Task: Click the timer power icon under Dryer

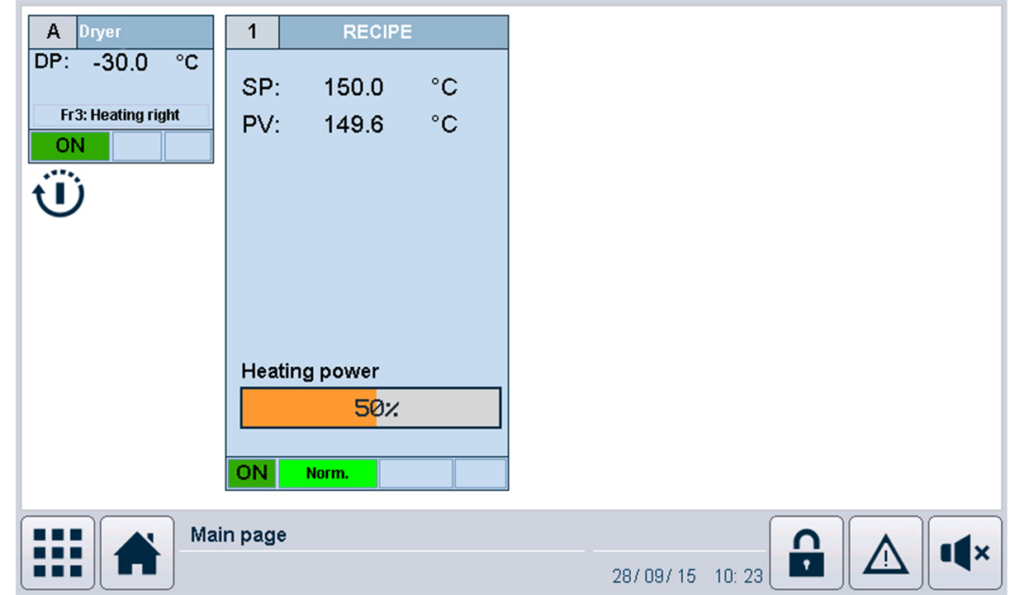Action: click(x=59, y=193)
